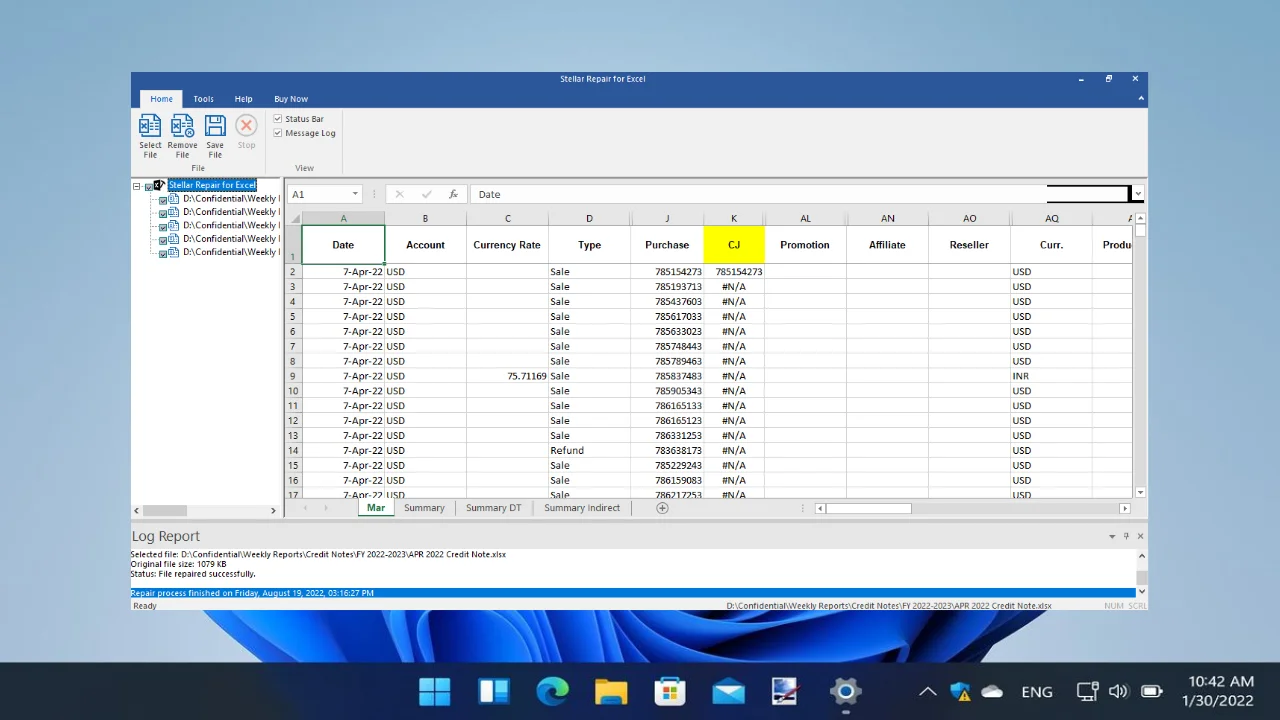Viewport: 1280px width, 720px height.
Task: Open the Log Report options dropdown arrow
Action: (1112, 536)
